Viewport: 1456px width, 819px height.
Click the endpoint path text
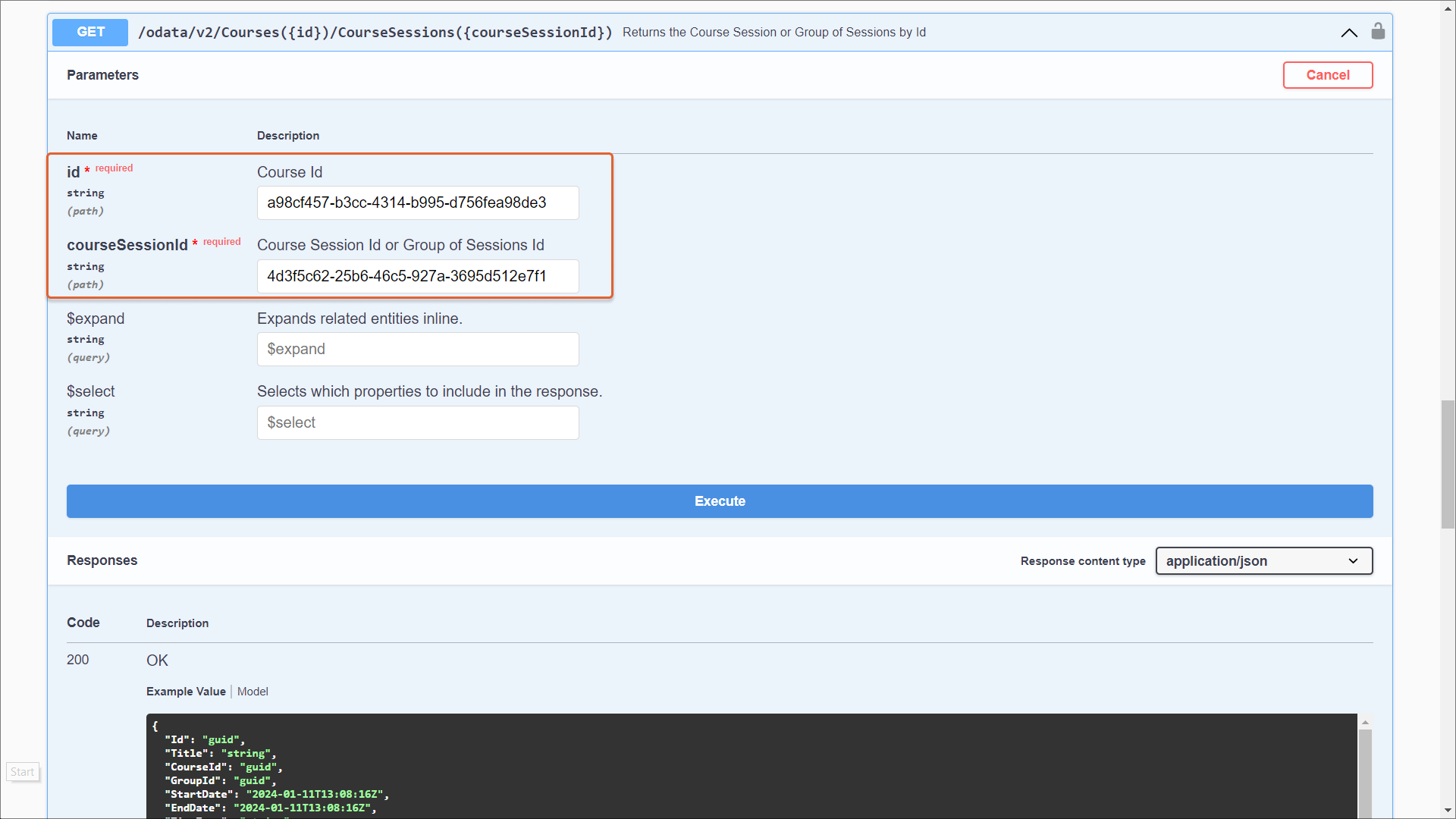click(x=375, y=33)
